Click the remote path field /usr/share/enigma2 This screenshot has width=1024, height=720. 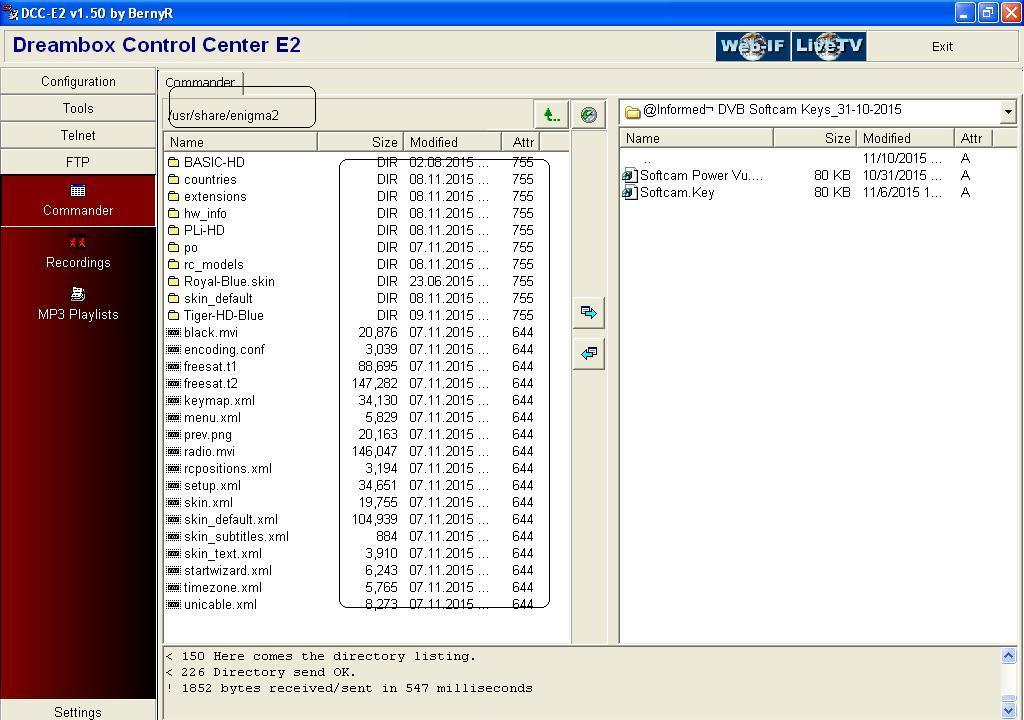(x=349, y=115)
